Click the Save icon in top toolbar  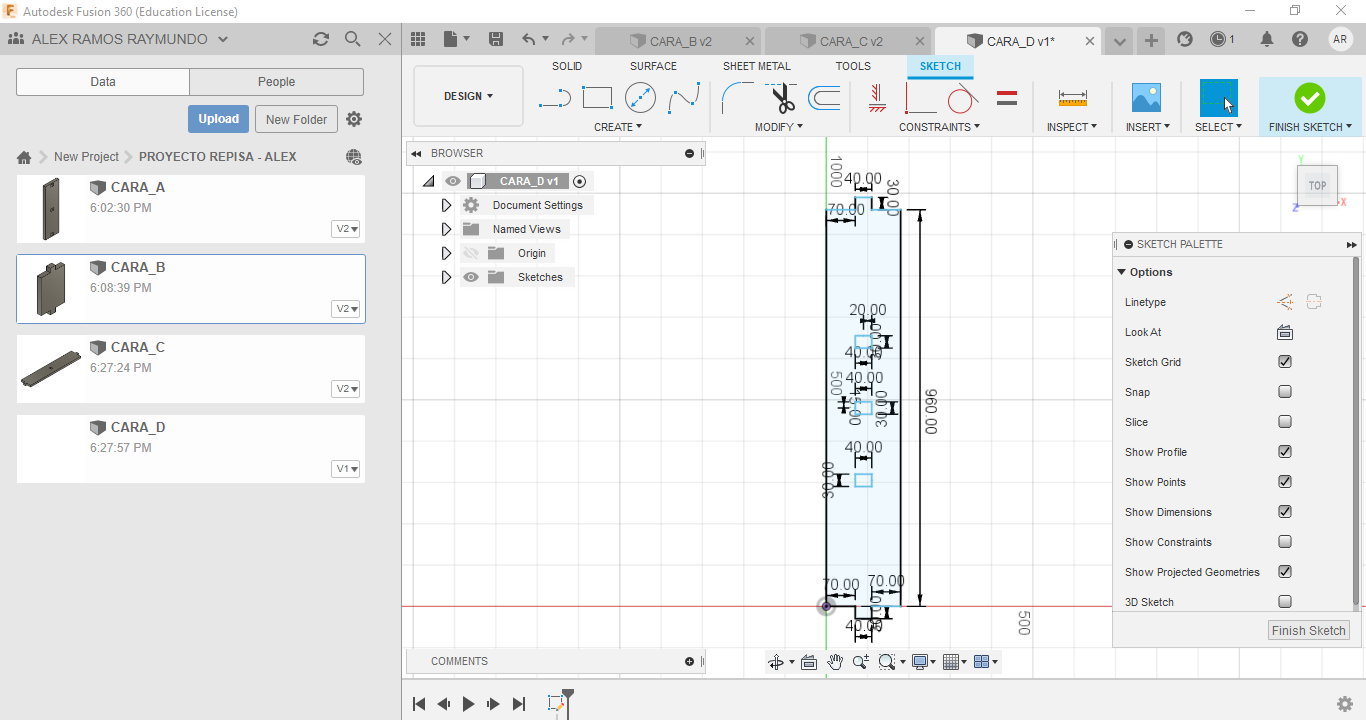496,39
